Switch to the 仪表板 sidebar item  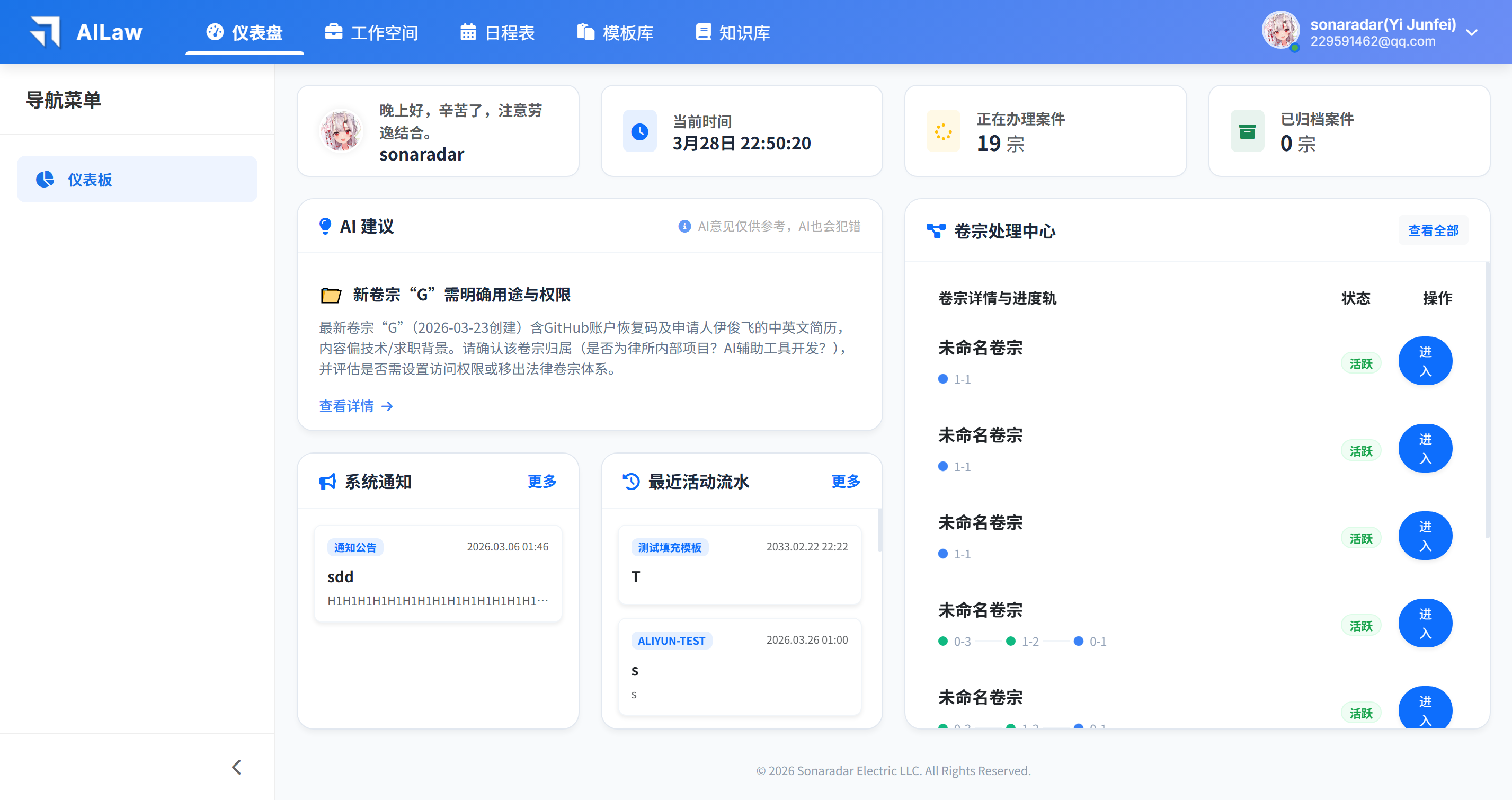pyautogui.click(x=90, y=180)
